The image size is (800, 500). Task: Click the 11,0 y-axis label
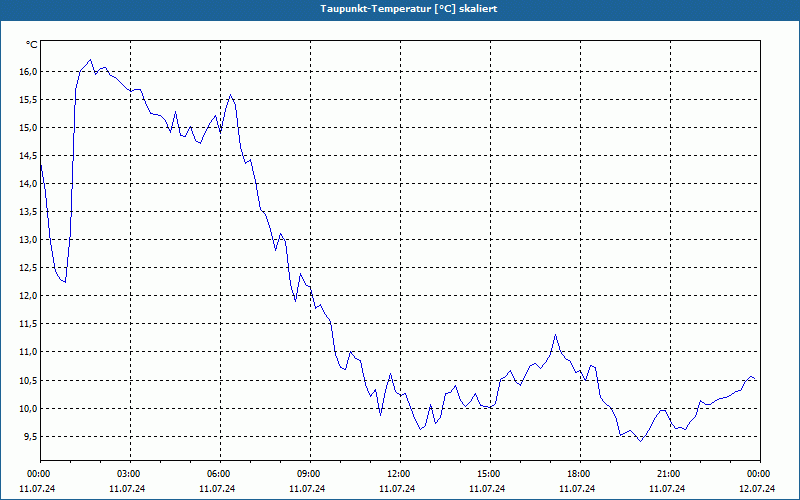[29, 352]
